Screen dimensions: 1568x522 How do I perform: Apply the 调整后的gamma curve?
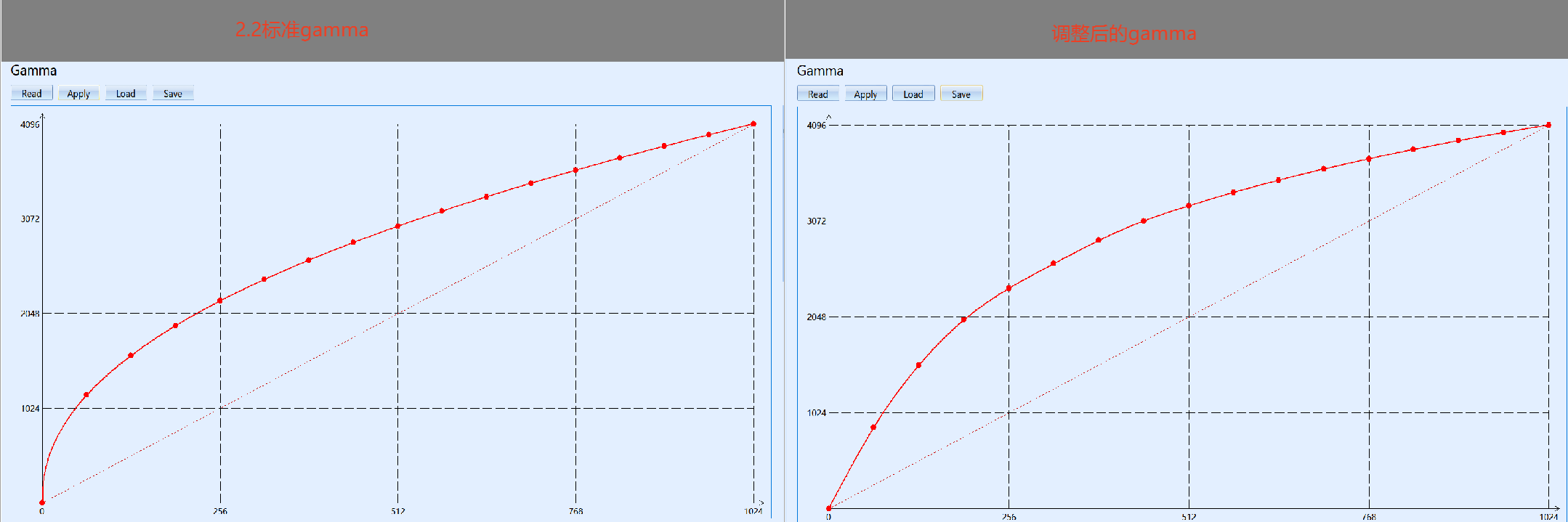pos(865,94)
